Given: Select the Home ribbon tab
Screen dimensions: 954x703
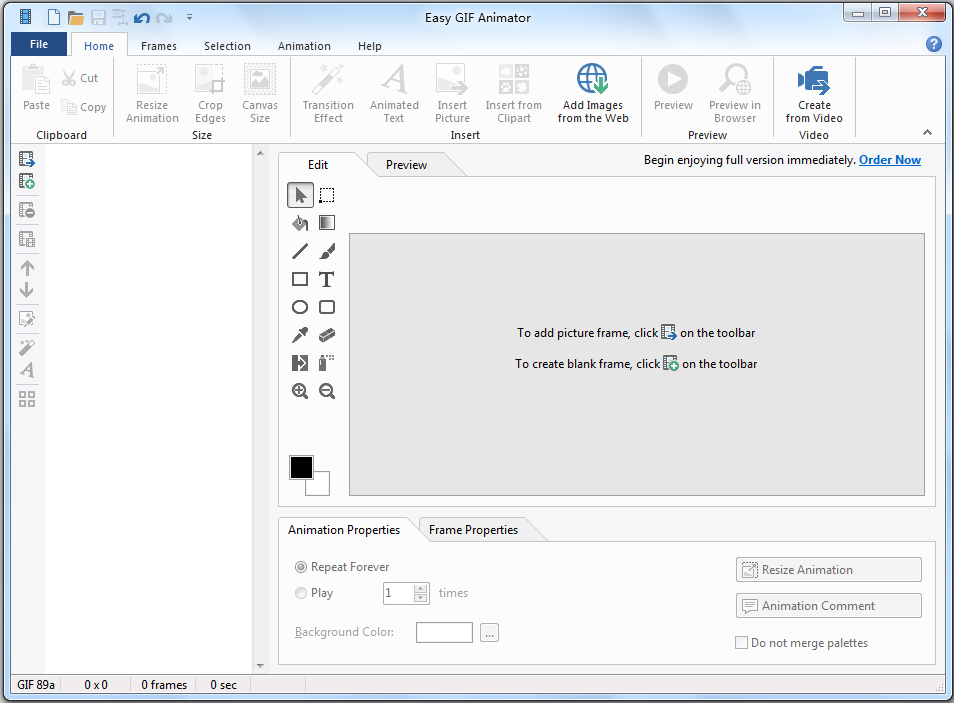Looking at the screenshot, I should pos(99,46).
